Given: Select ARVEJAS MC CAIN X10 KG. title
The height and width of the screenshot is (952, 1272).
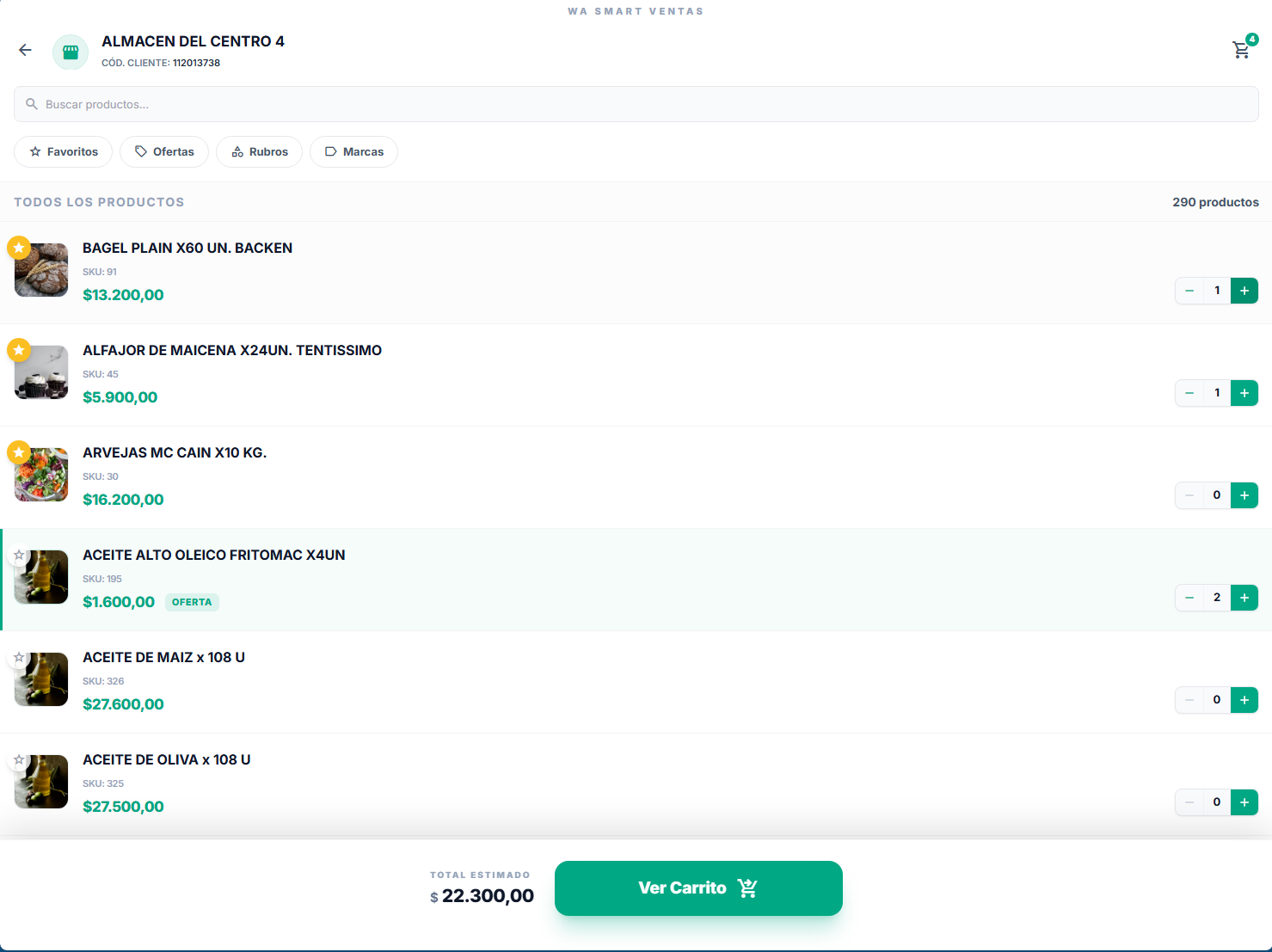Looking at the screenshot, I should (175, 452).
